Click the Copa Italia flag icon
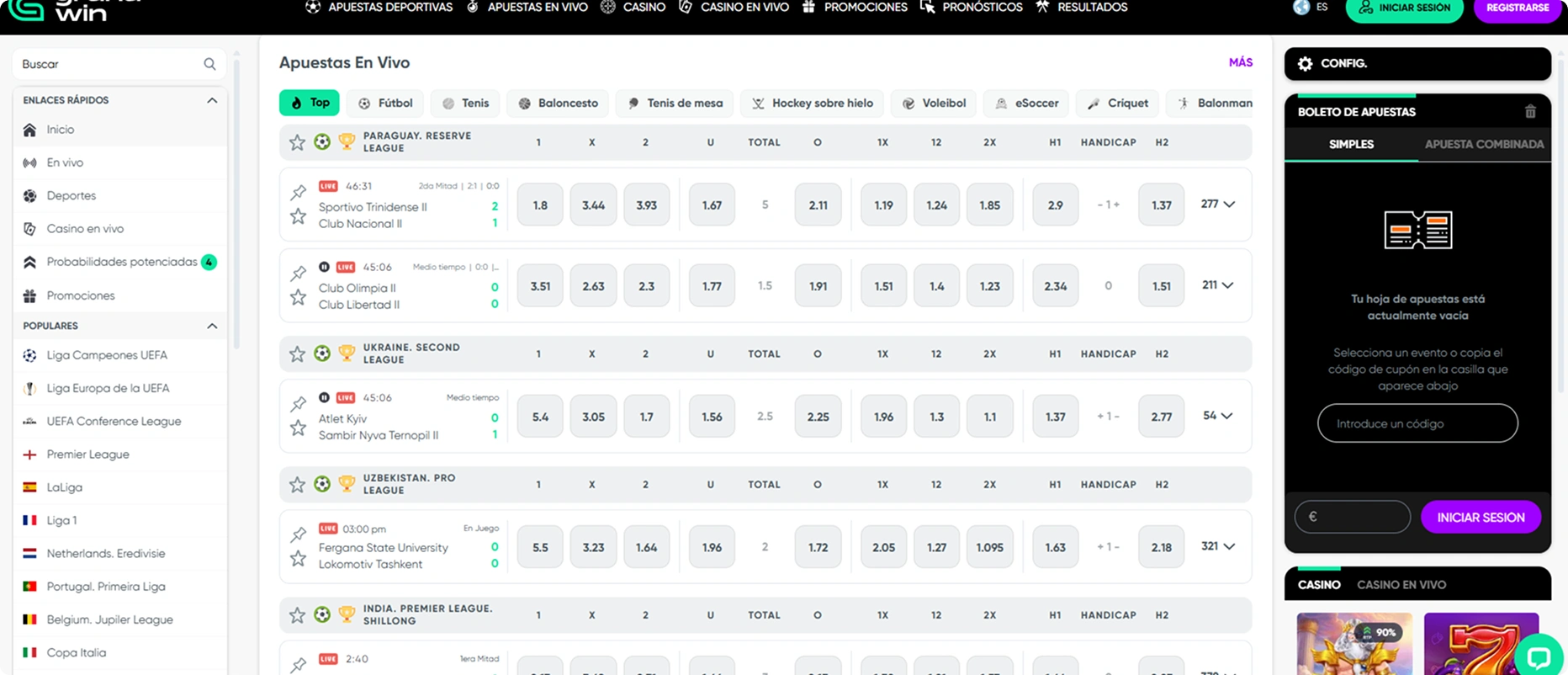 29,652
